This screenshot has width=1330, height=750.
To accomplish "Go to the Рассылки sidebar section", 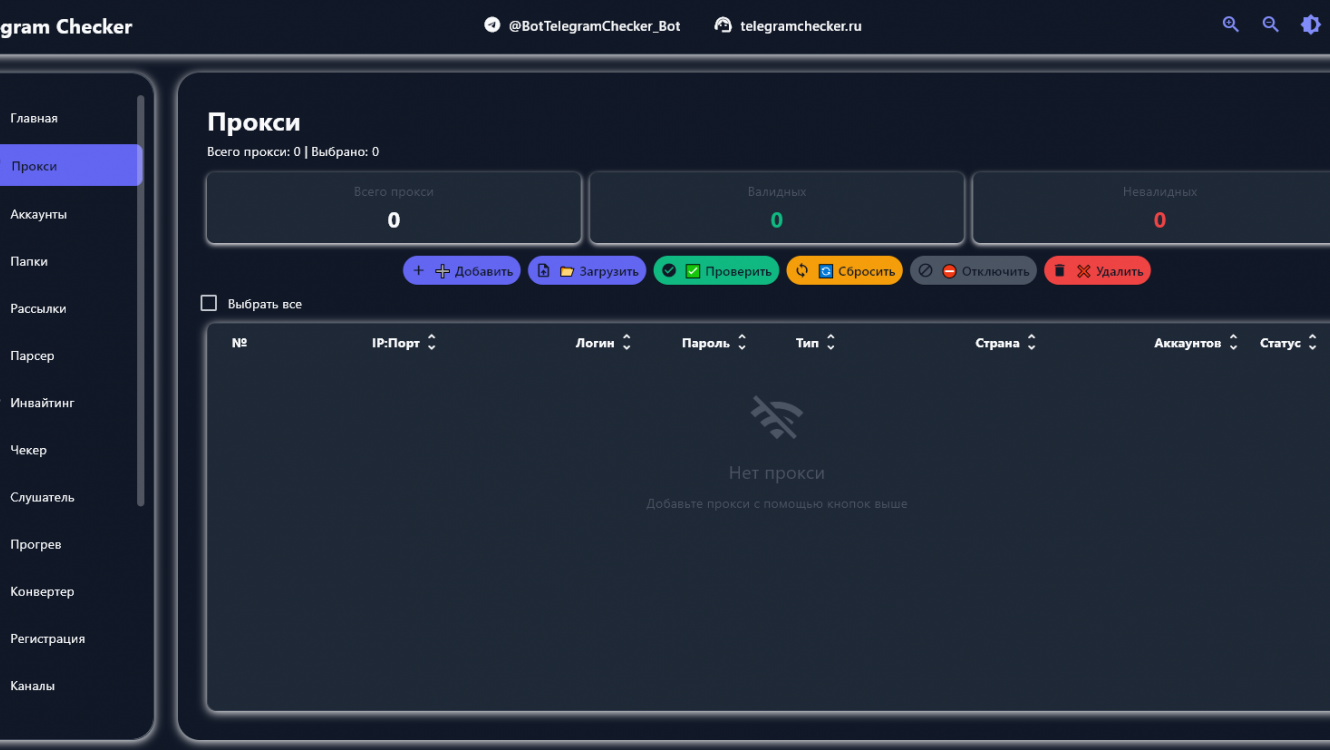I will click(x=39, y=309).
